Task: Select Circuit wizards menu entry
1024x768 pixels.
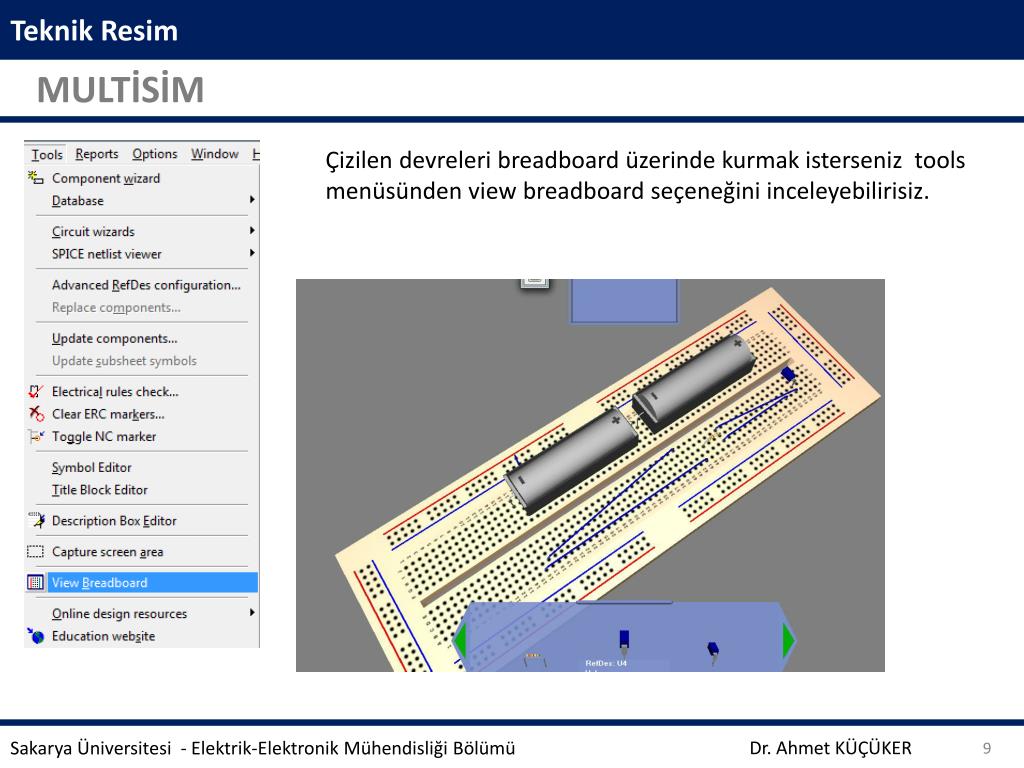Action: [x=93, y=231]
